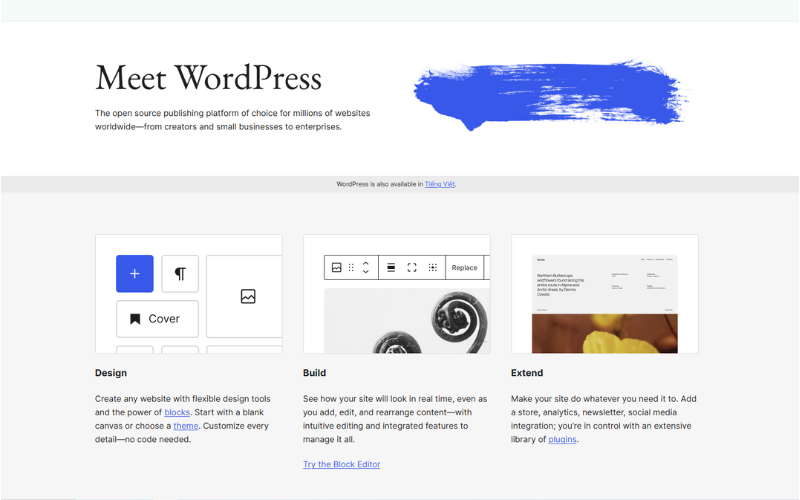Screen dimensions: 800x500
Task: Click the move down arrow in Build toolbar
Action: (365, 271)
